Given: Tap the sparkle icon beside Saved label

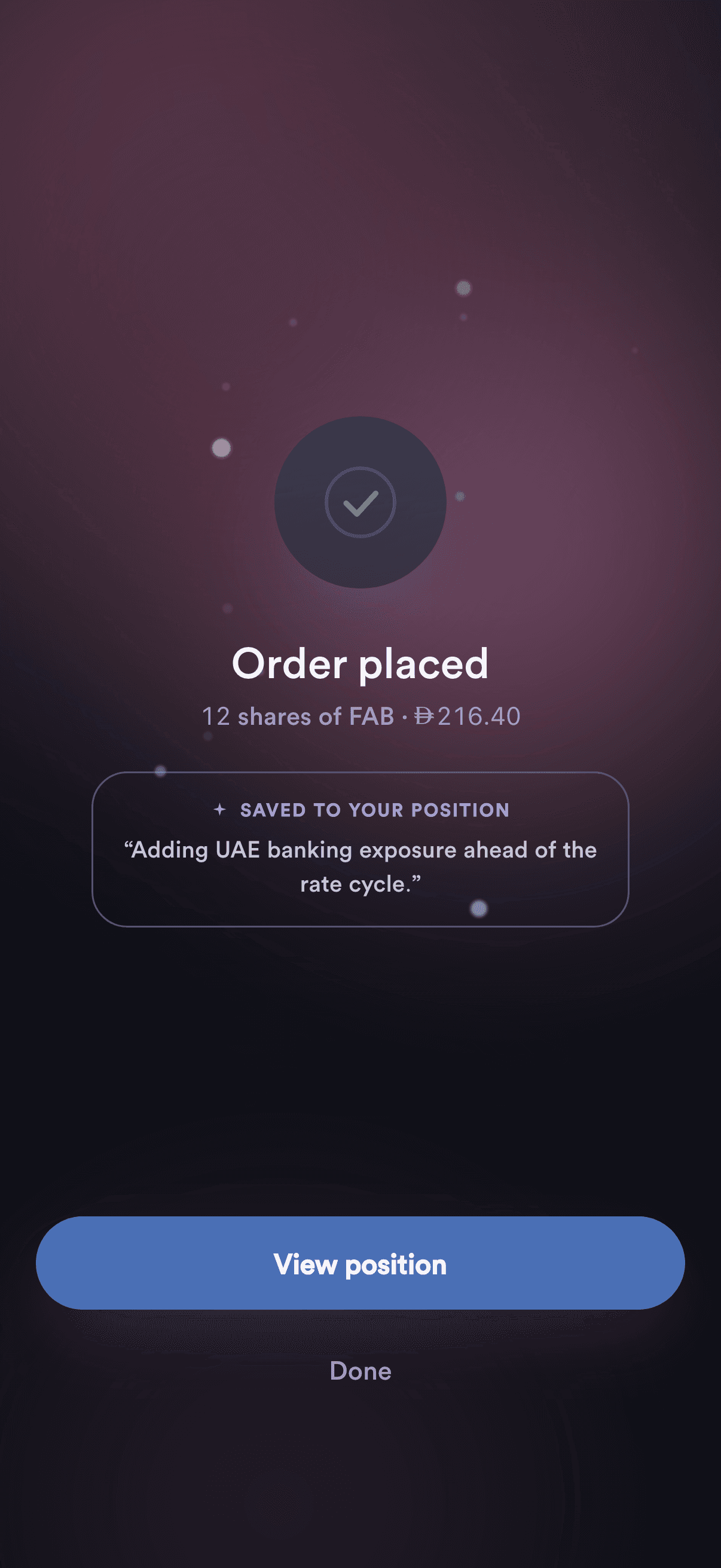Looking at the screenshot, I should coord(219,810).
